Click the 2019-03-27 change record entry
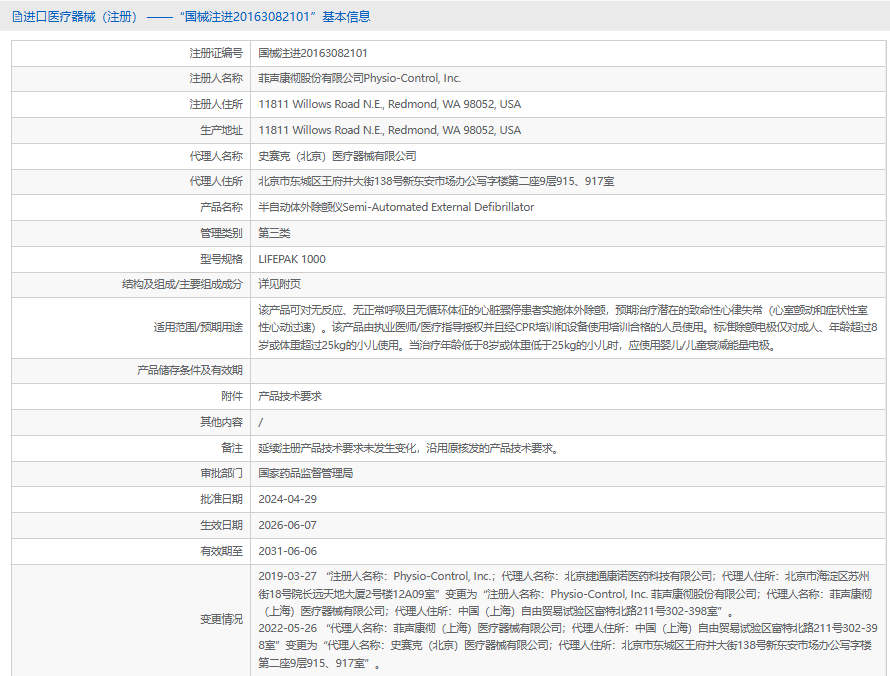 pyautogui.click(x=565, y=594)
